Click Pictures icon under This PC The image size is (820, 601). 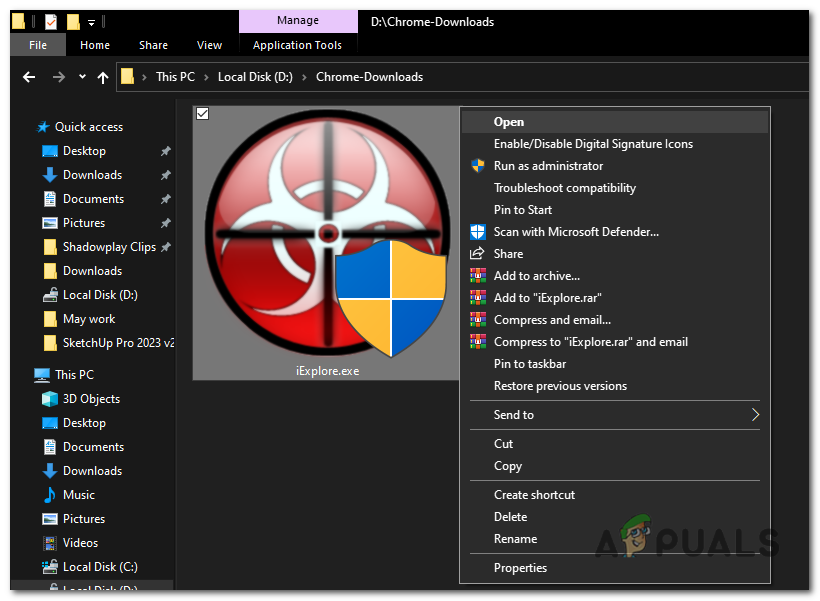[50, 519]
